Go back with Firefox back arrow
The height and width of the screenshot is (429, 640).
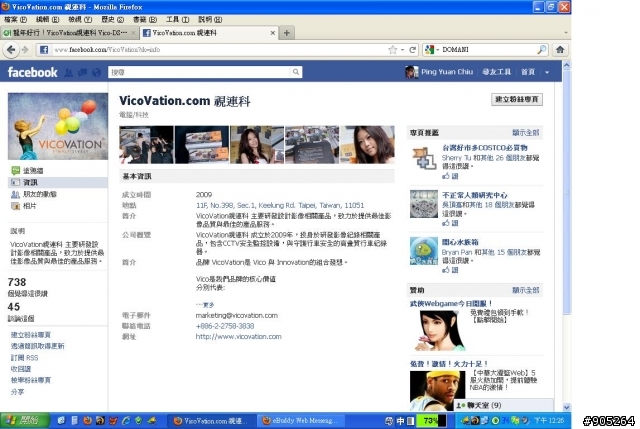coord(11,49)
